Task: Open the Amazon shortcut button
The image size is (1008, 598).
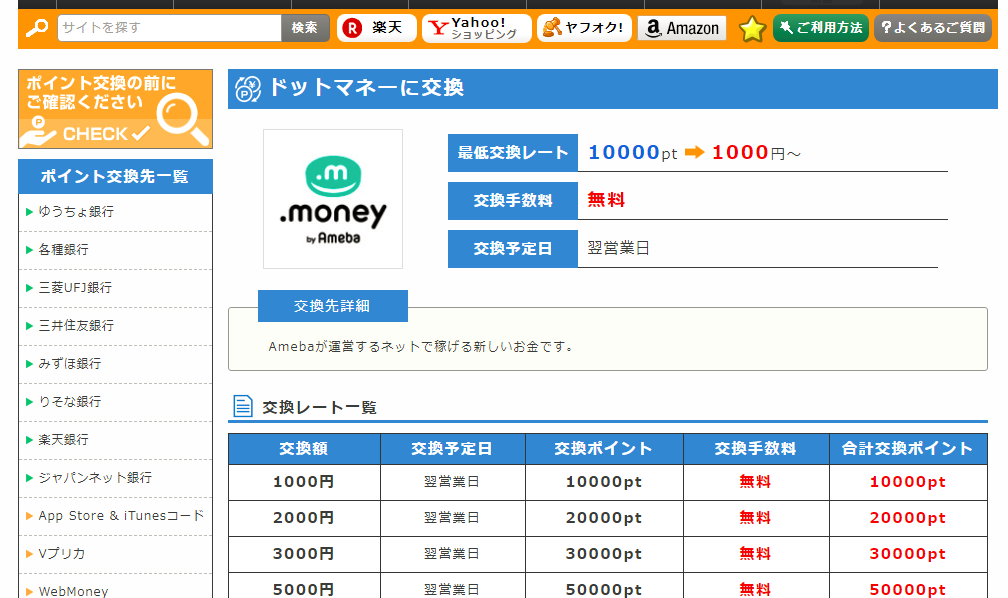Action: tap(681, 28)
